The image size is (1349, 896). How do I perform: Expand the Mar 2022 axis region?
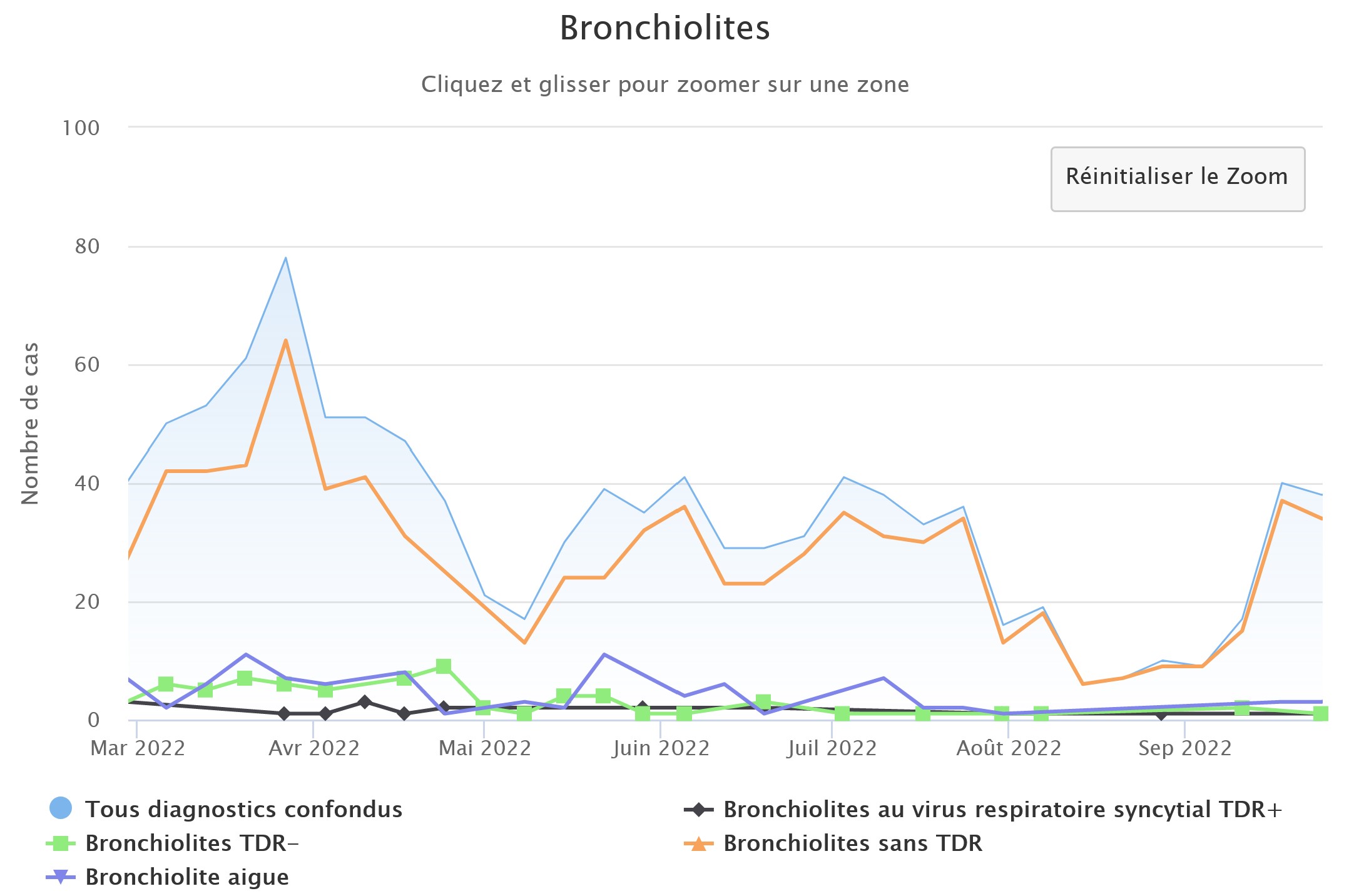(x=139, y=747)
